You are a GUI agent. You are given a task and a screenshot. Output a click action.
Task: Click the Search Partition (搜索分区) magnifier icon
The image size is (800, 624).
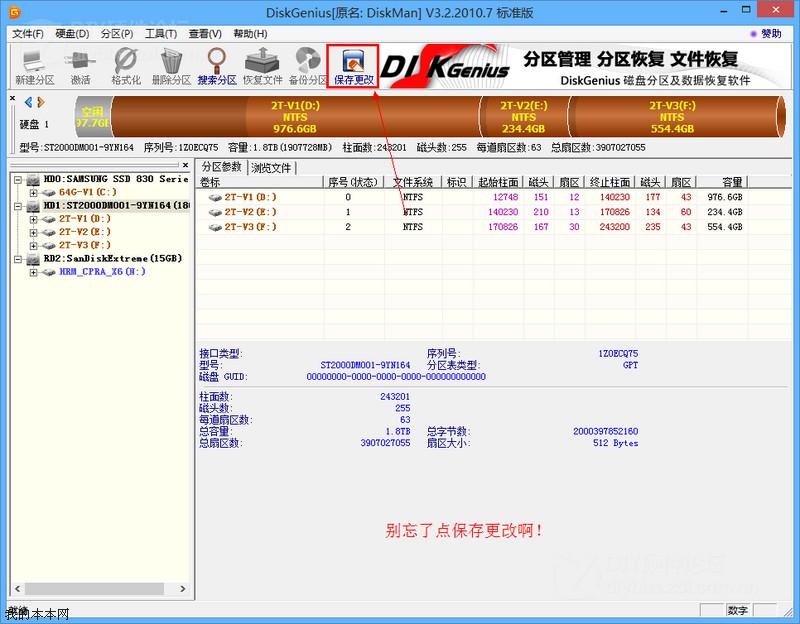point(217,66)
